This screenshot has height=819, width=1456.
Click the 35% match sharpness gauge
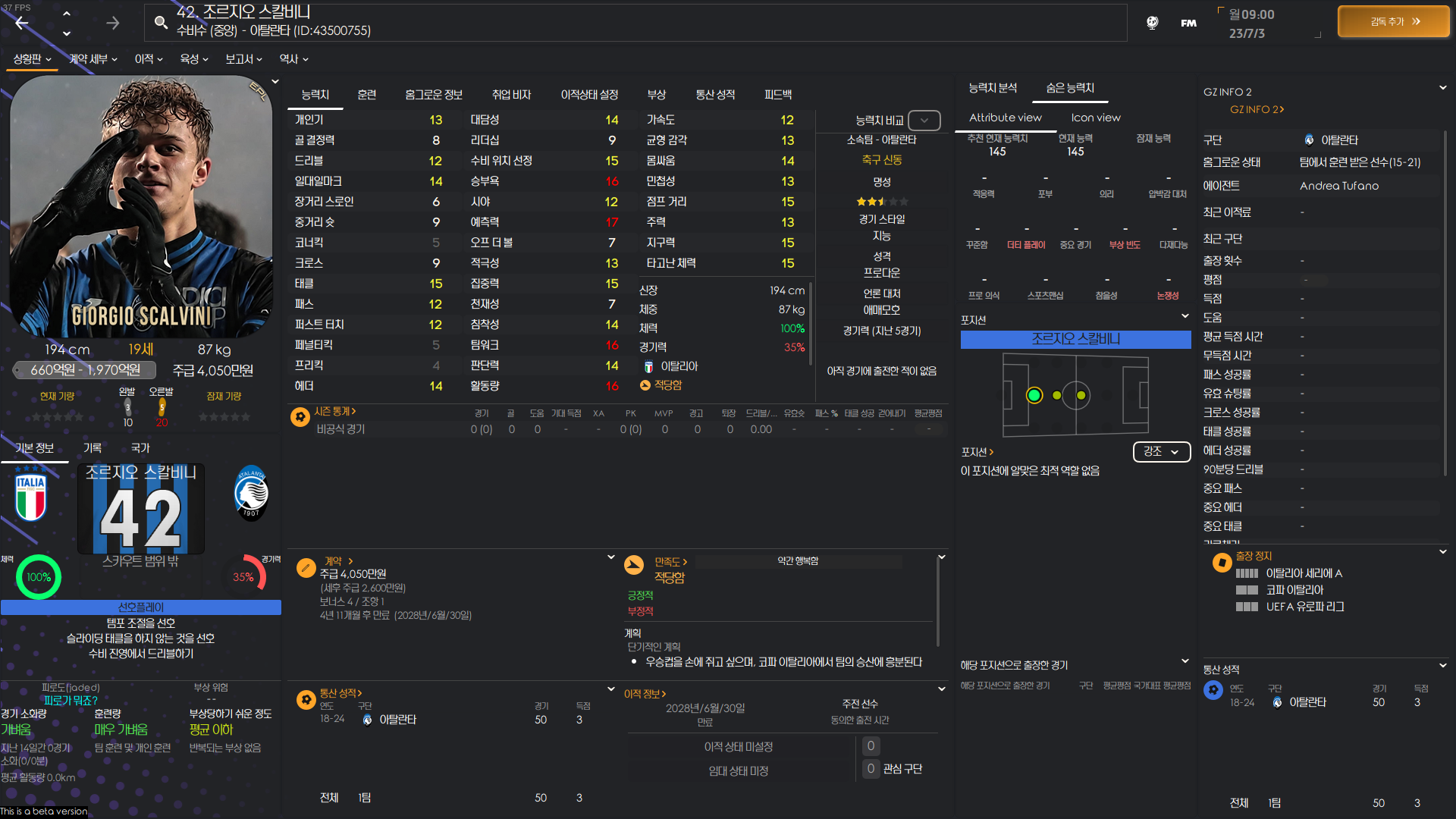(x=243, y=576)
